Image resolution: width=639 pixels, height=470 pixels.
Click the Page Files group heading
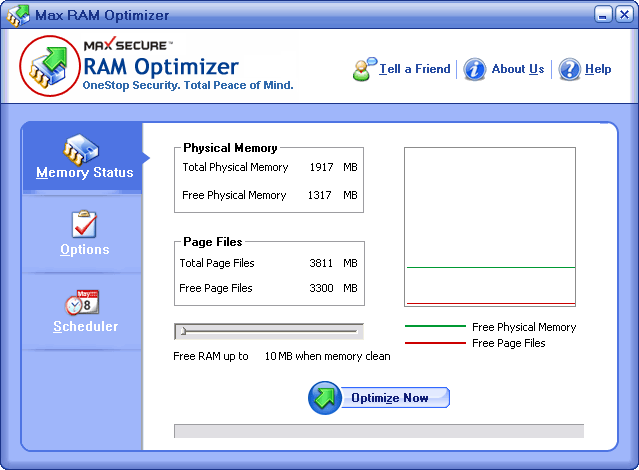pos(213,242)
